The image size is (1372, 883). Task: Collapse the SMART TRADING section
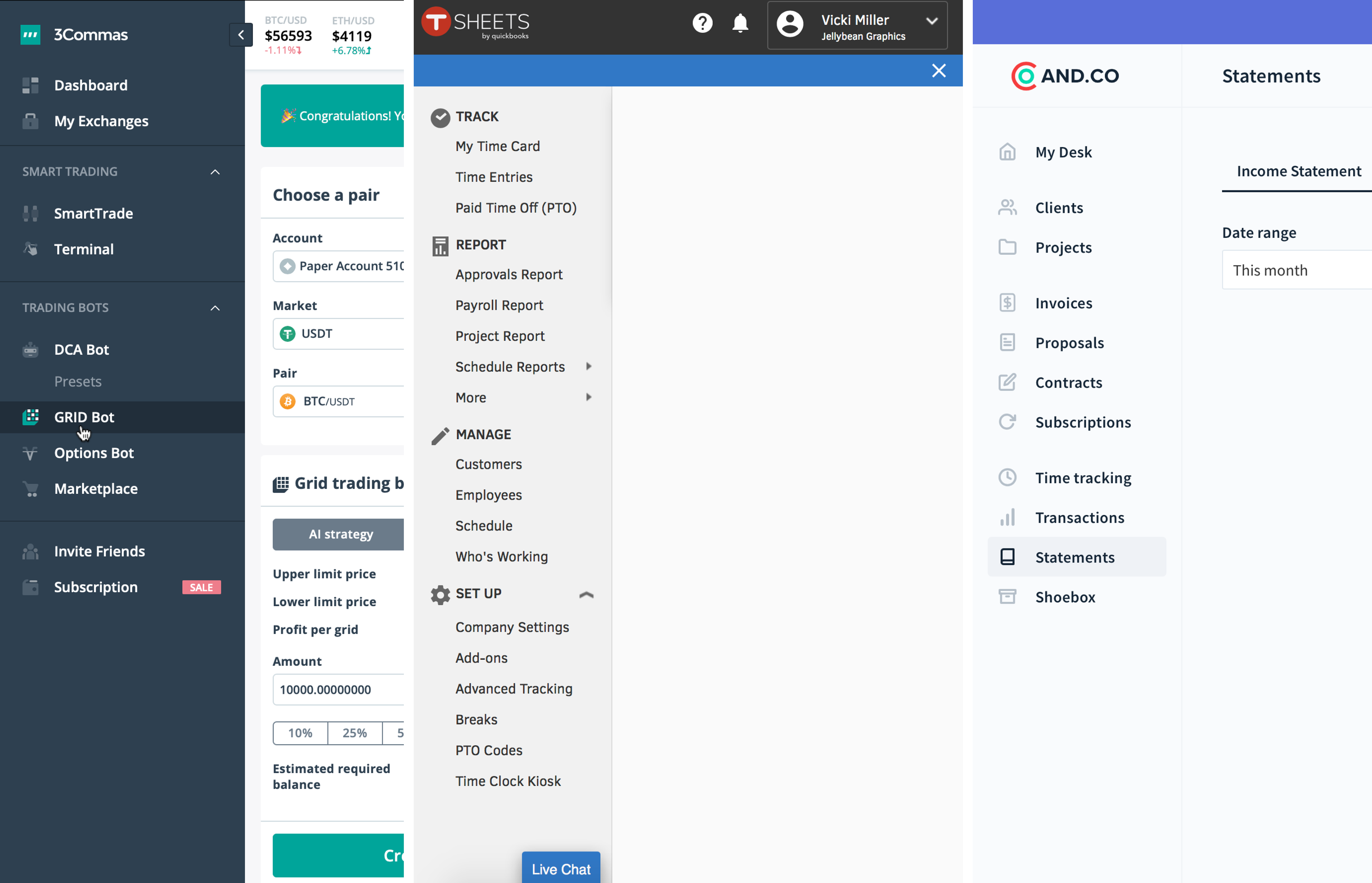[215, 172]
